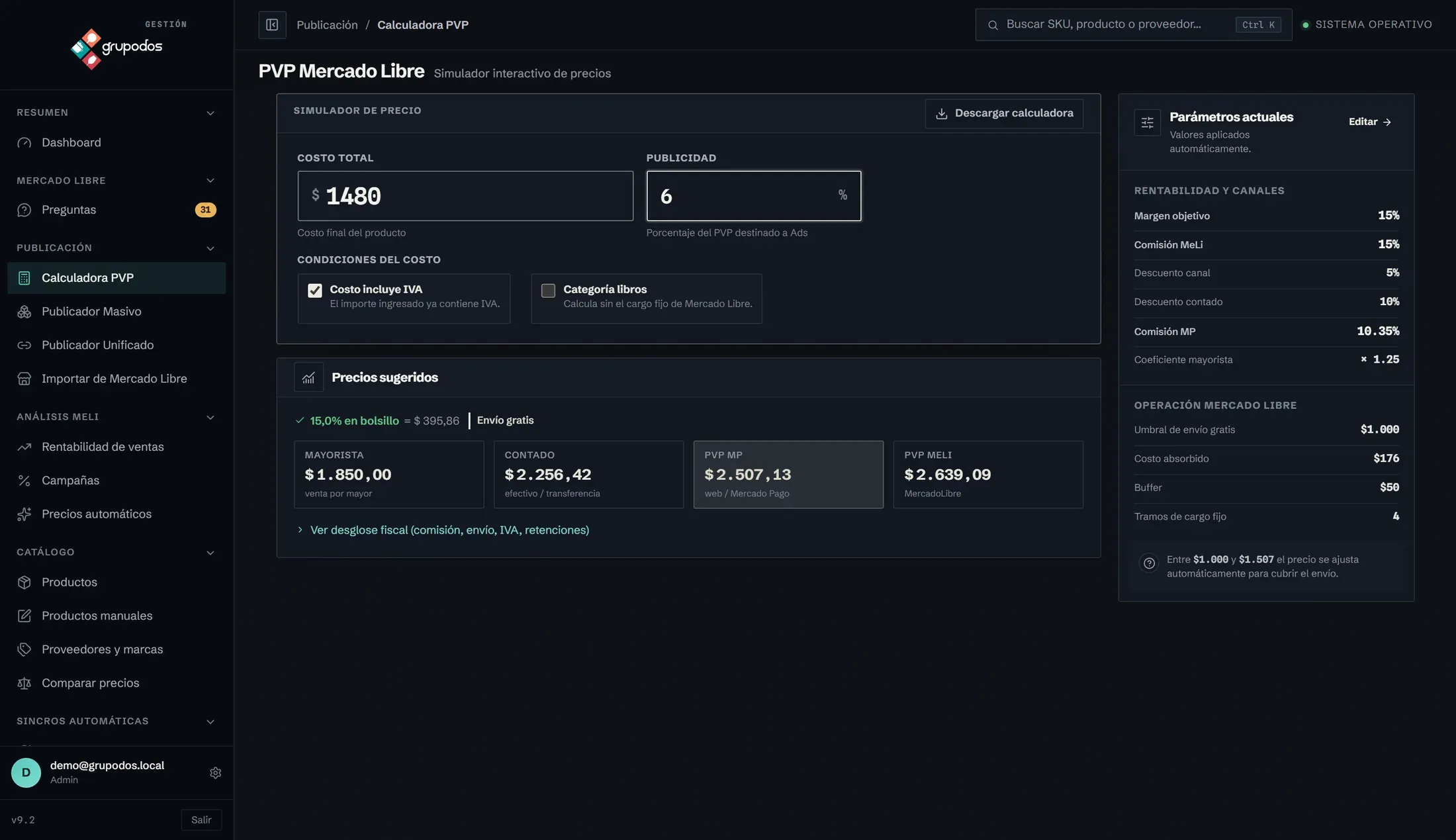Click the help icon in envío note
Viewport: 1456px width, 840px height.
tap(1149, 563)
